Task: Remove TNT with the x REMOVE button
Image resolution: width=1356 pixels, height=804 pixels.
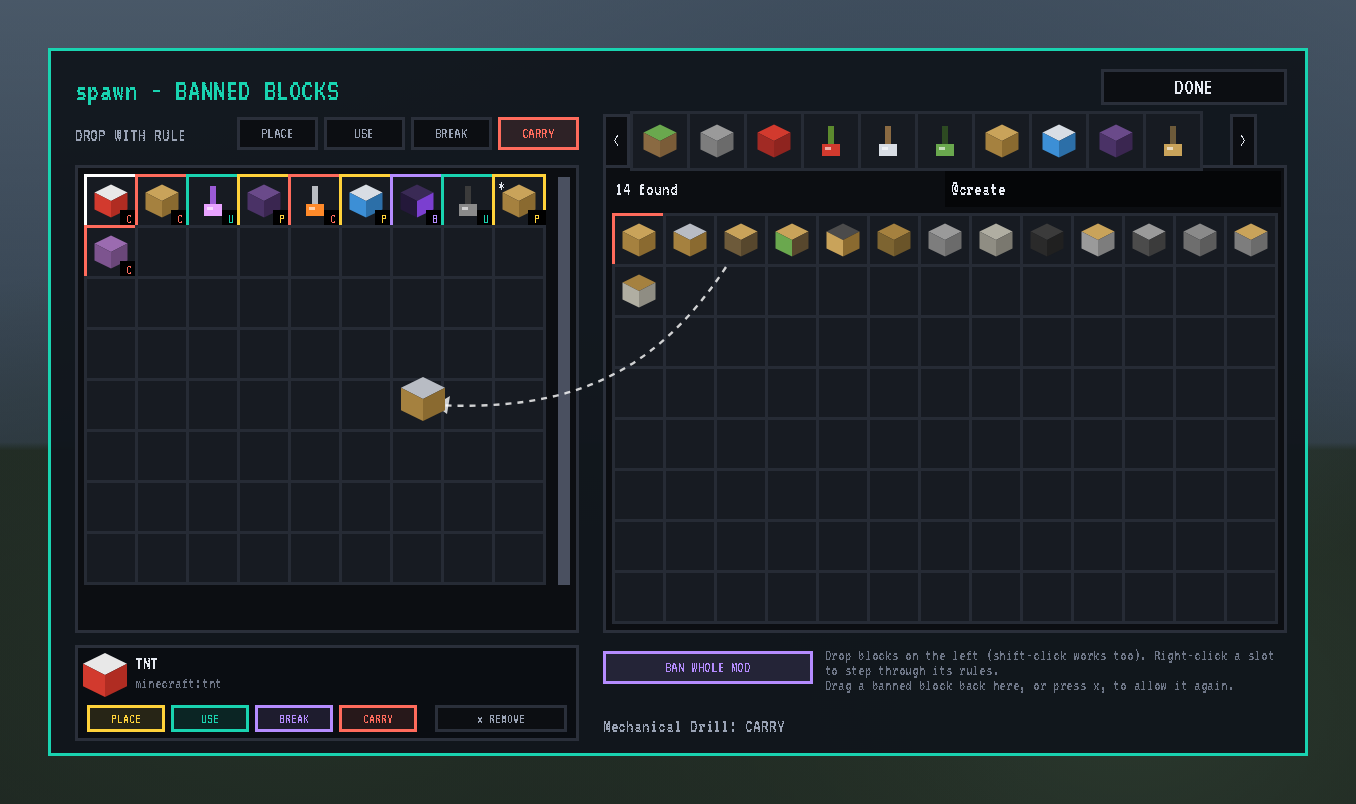Action: (x=501, y=719)
